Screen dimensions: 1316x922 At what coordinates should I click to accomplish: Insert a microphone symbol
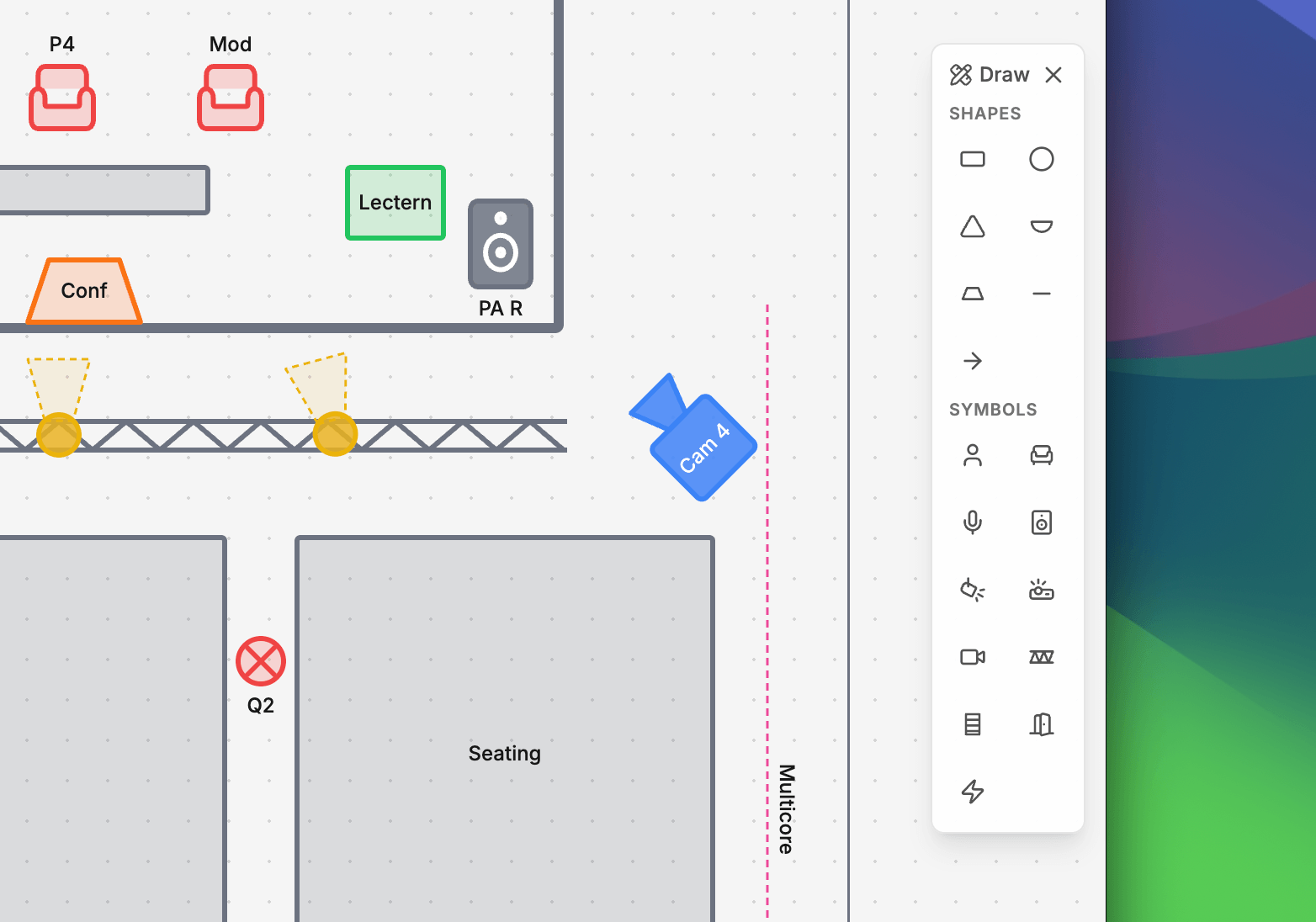973,522
